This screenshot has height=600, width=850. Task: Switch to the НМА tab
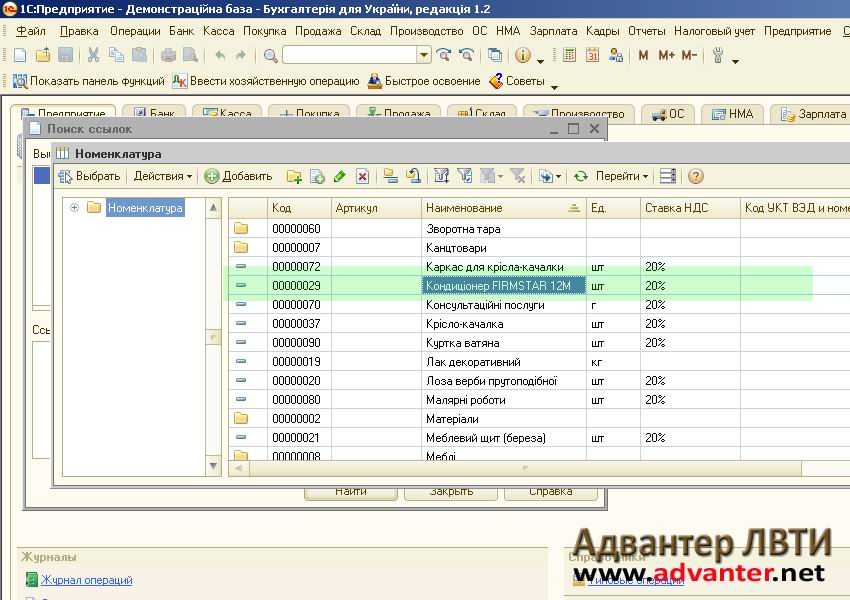pos(732,114)
